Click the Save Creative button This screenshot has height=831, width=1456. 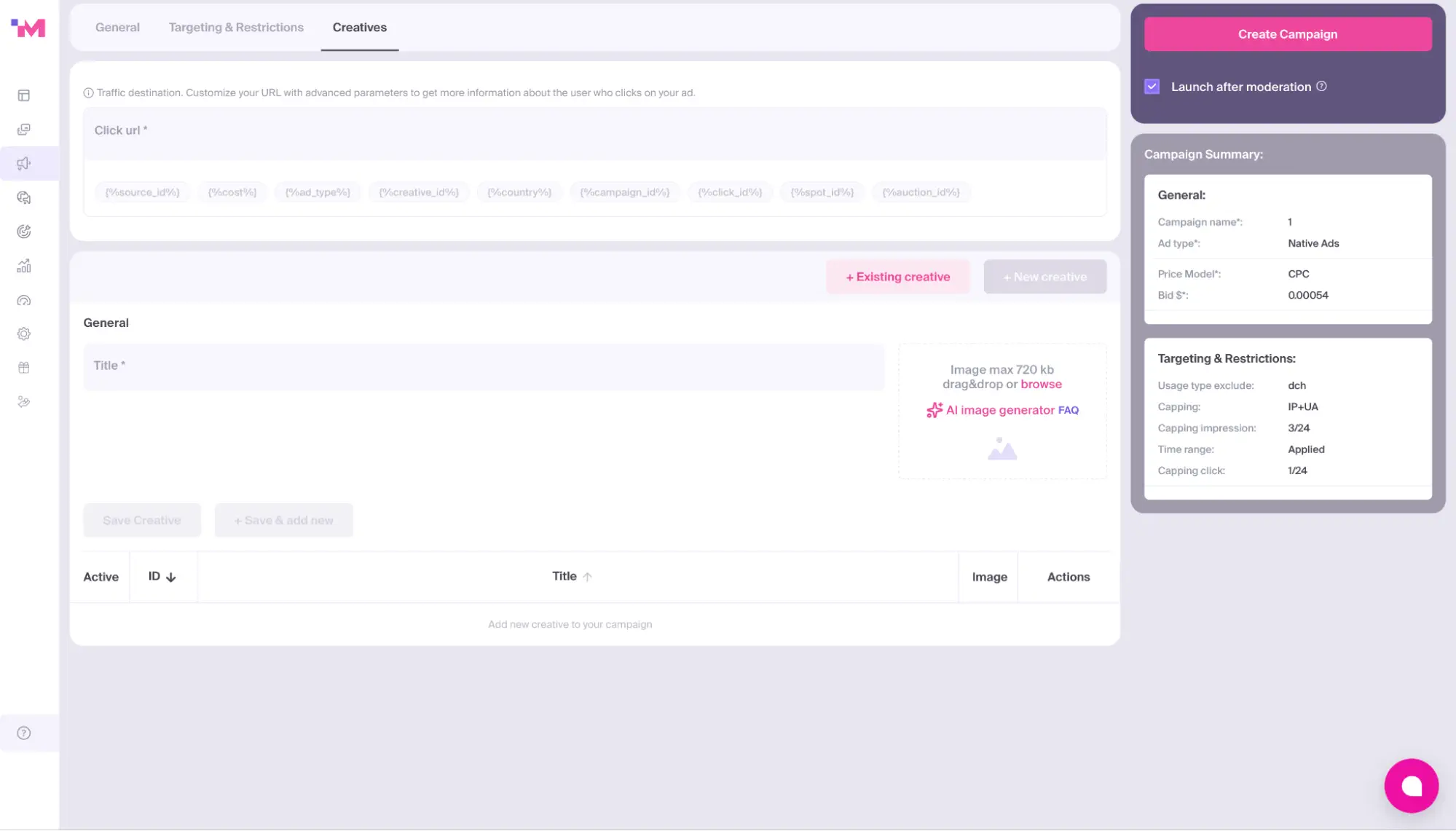click(x=142, y=520)
